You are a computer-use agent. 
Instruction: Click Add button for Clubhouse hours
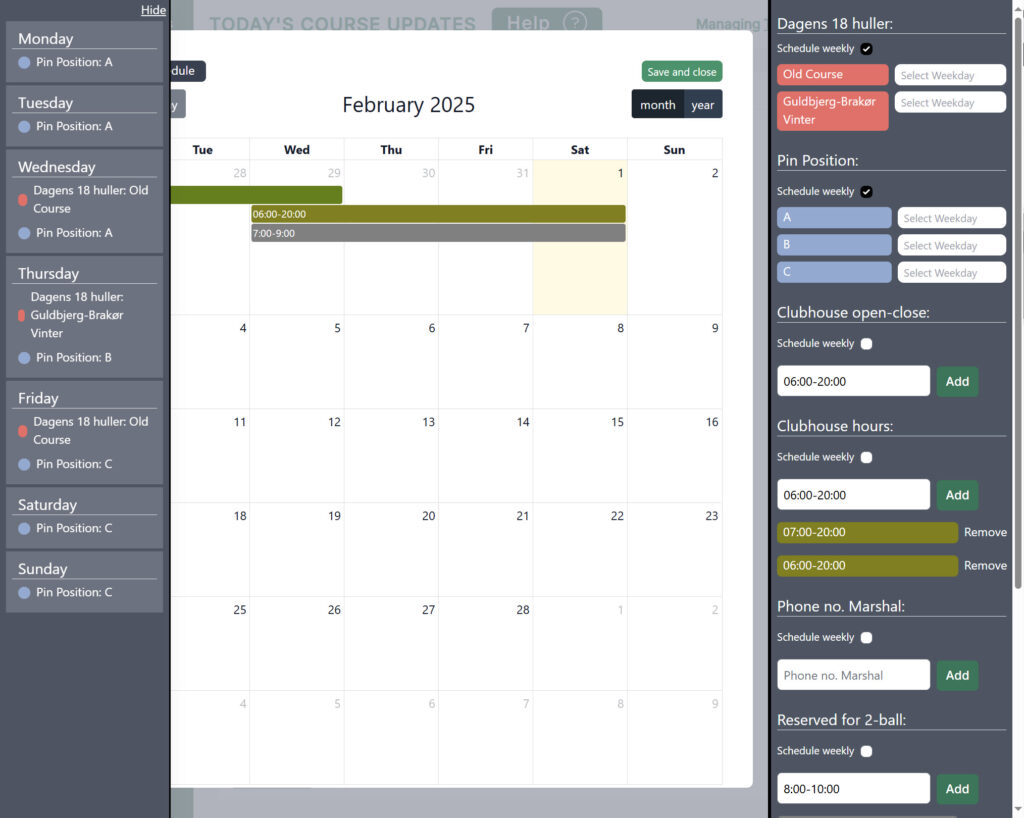[957, 495]
